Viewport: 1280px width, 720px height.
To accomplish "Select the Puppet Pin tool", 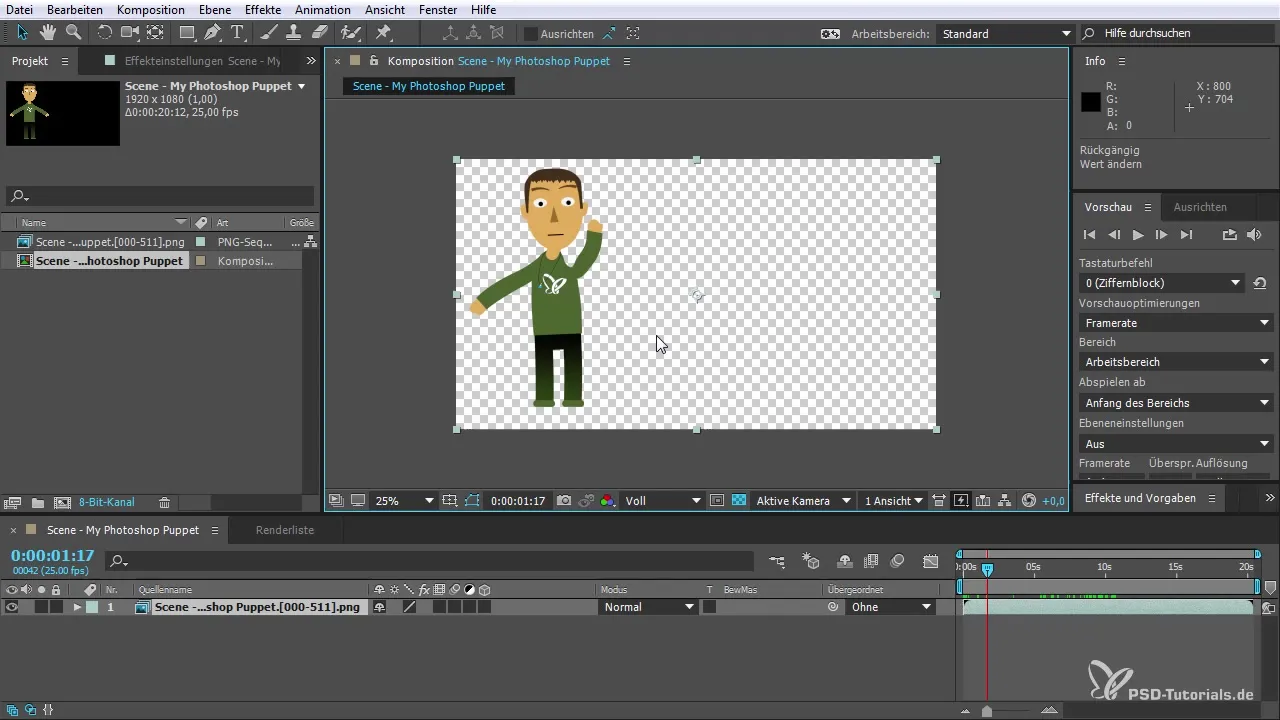I will [x=383, y=32].
